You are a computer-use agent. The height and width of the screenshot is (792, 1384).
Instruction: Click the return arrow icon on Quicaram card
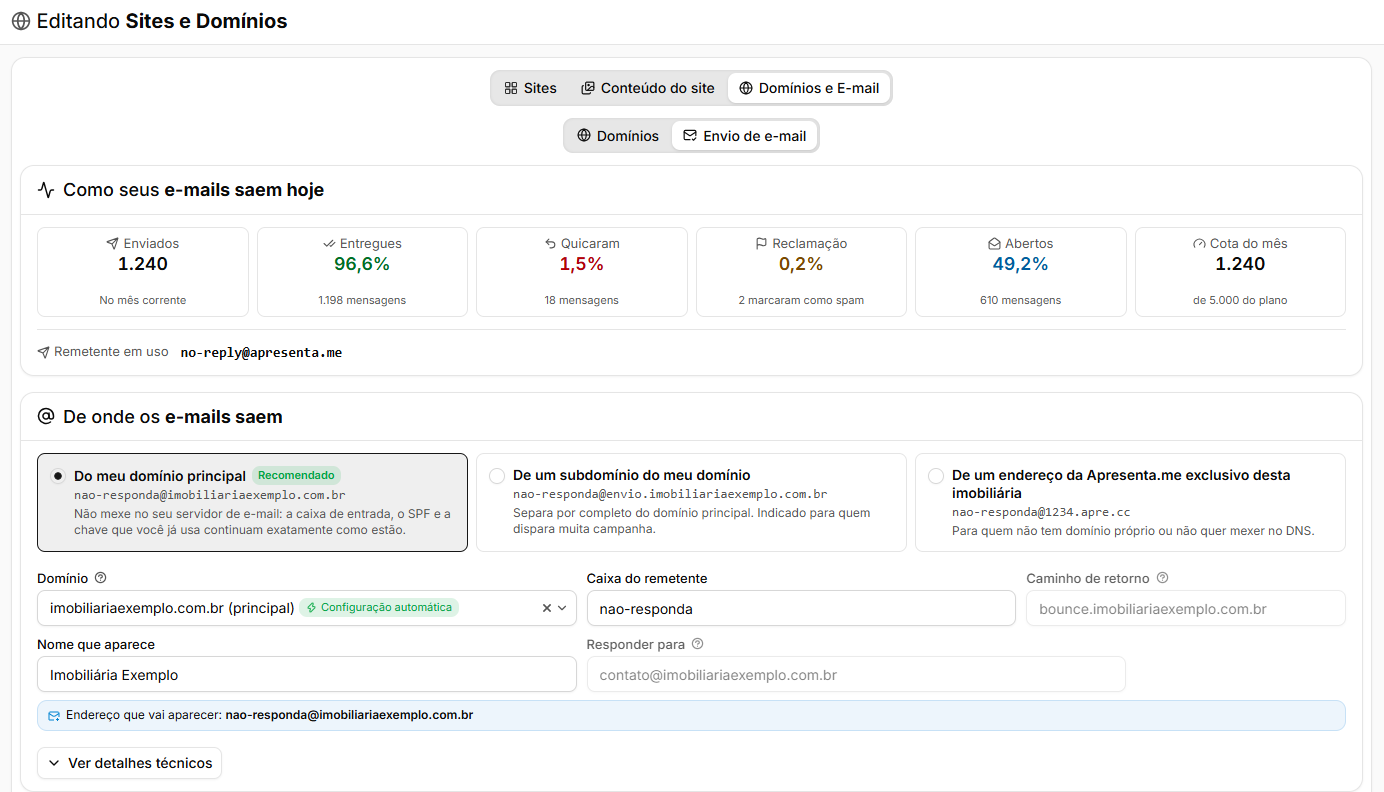point(550,243)
